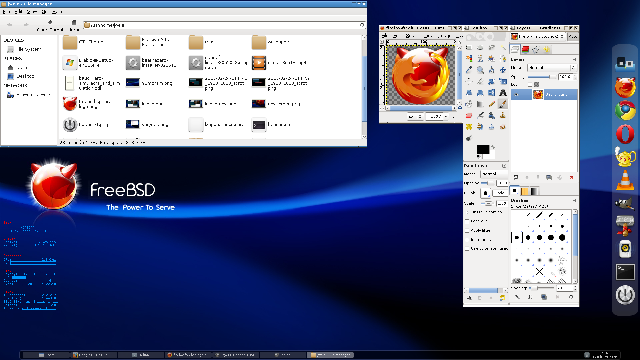The image size is (640, 360).
Task: Select the Heal bandage tool
Action: tap(469, 127)
